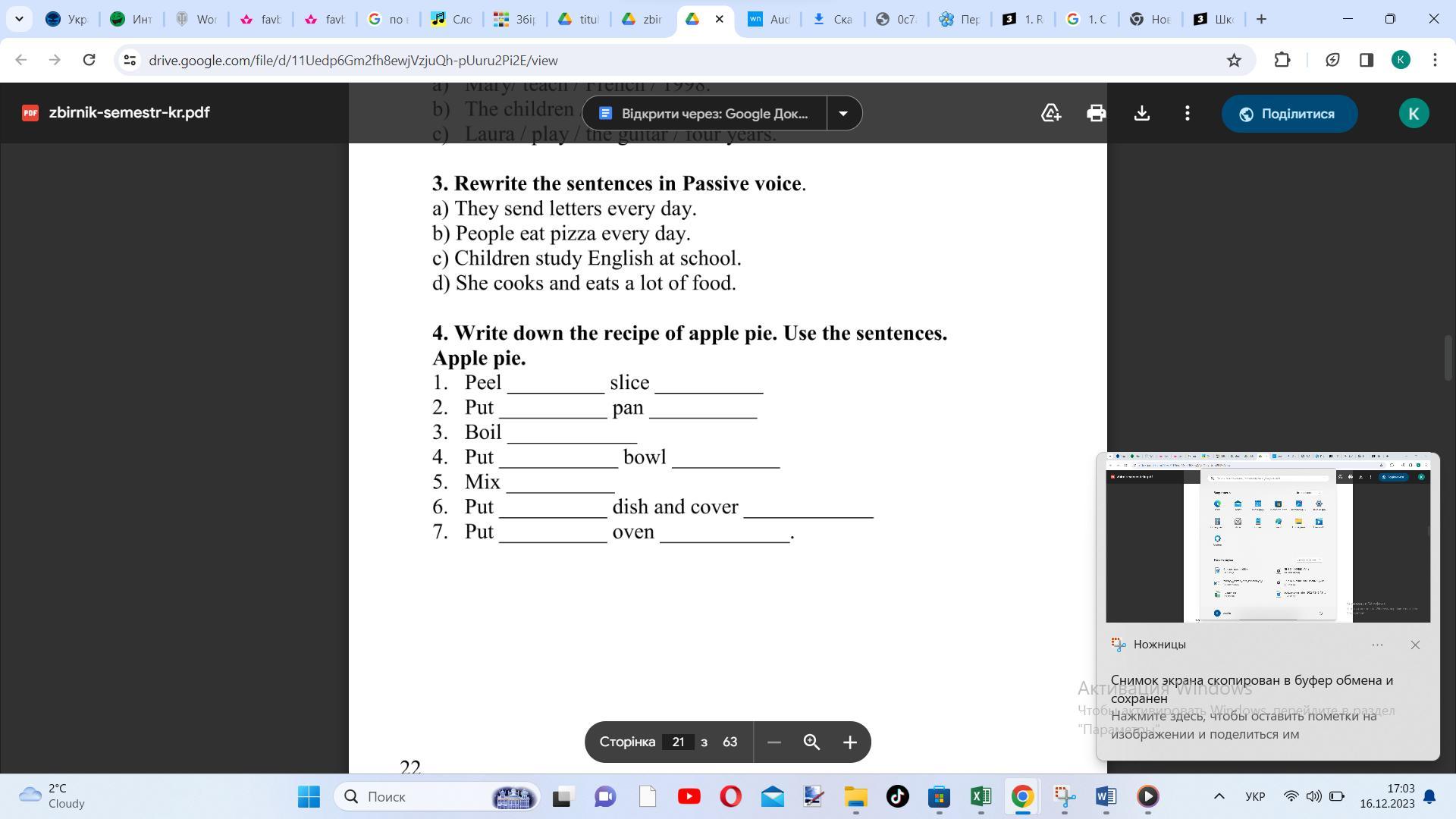1456x819 pixels.
Task: Switch to the Google 'по' search tab
Action: coord(388,19)
